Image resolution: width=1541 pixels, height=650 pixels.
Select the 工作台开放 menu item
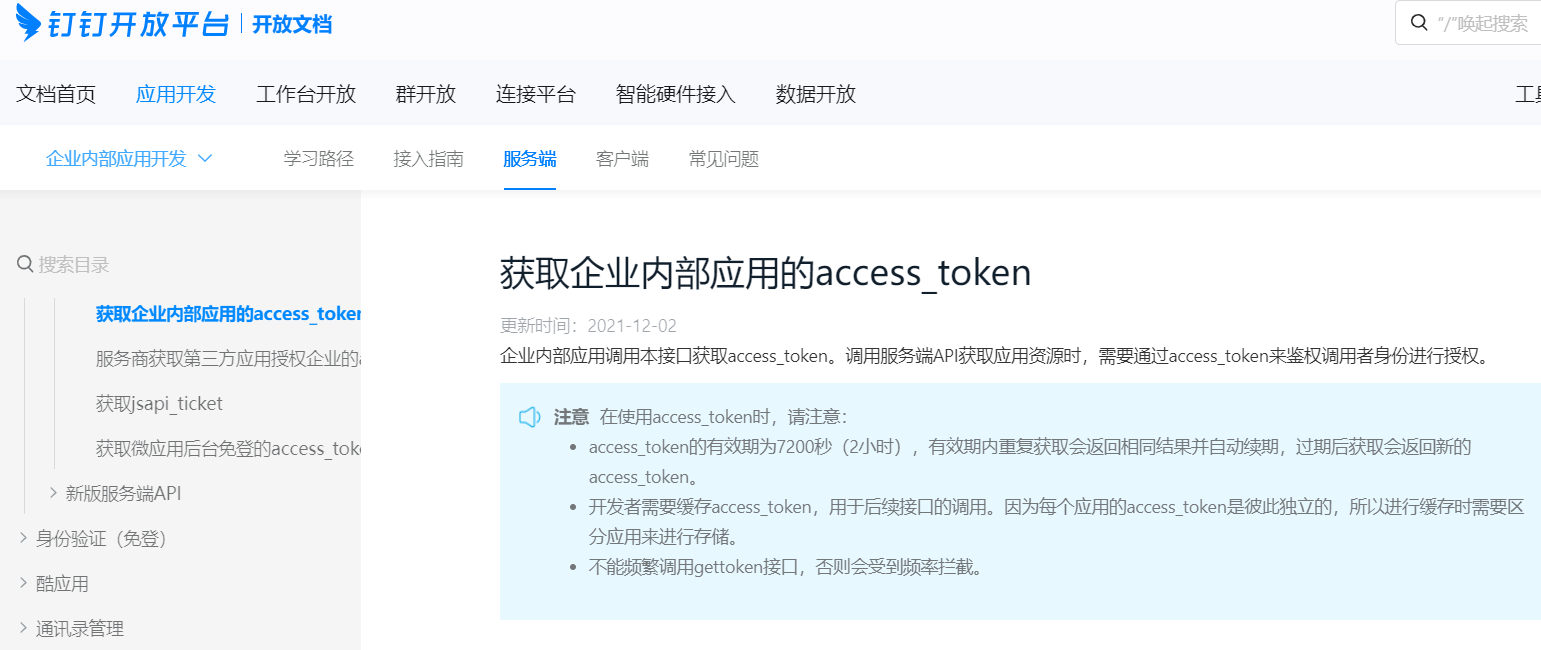point(306,94)
